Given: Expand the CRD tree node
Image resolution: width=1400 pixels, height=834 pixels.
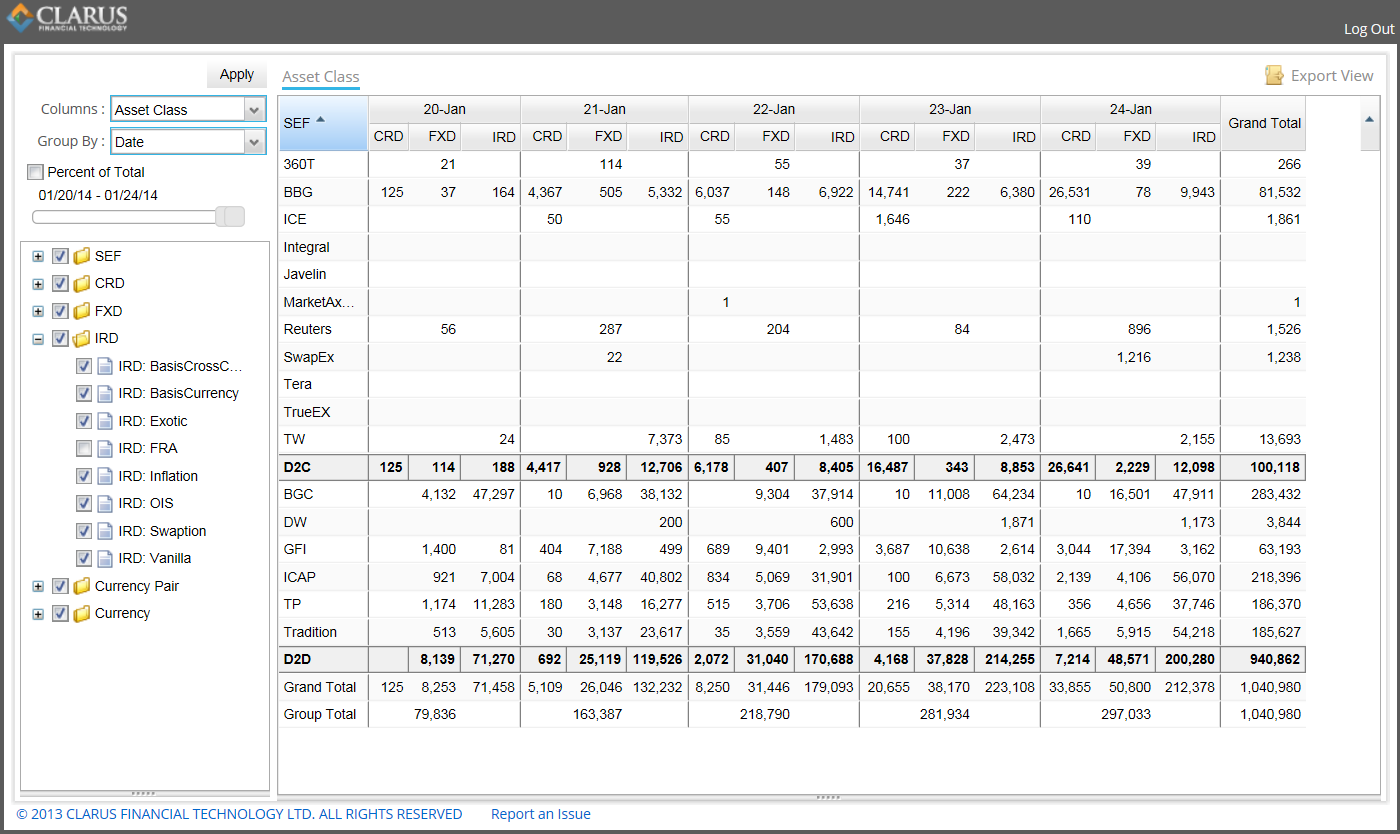Looking at the screenshot, I should 38,283.
